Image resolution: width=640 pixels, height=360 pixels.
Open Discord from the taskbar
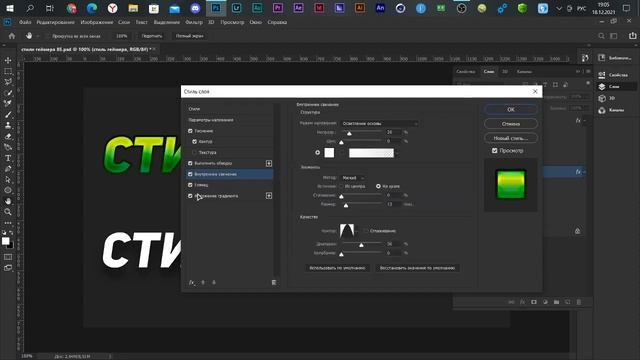[195, 8]
